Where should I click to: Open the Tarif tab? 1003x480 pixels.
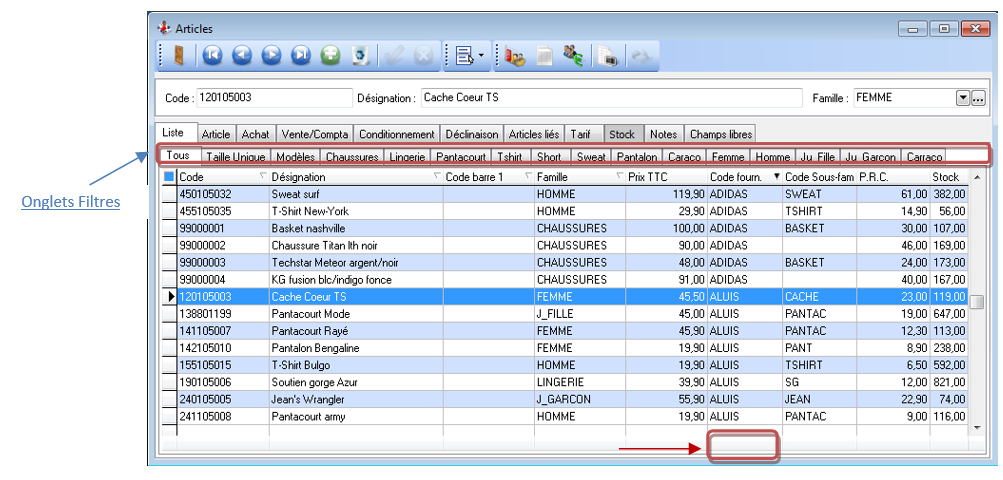click(x=581, y=134)
